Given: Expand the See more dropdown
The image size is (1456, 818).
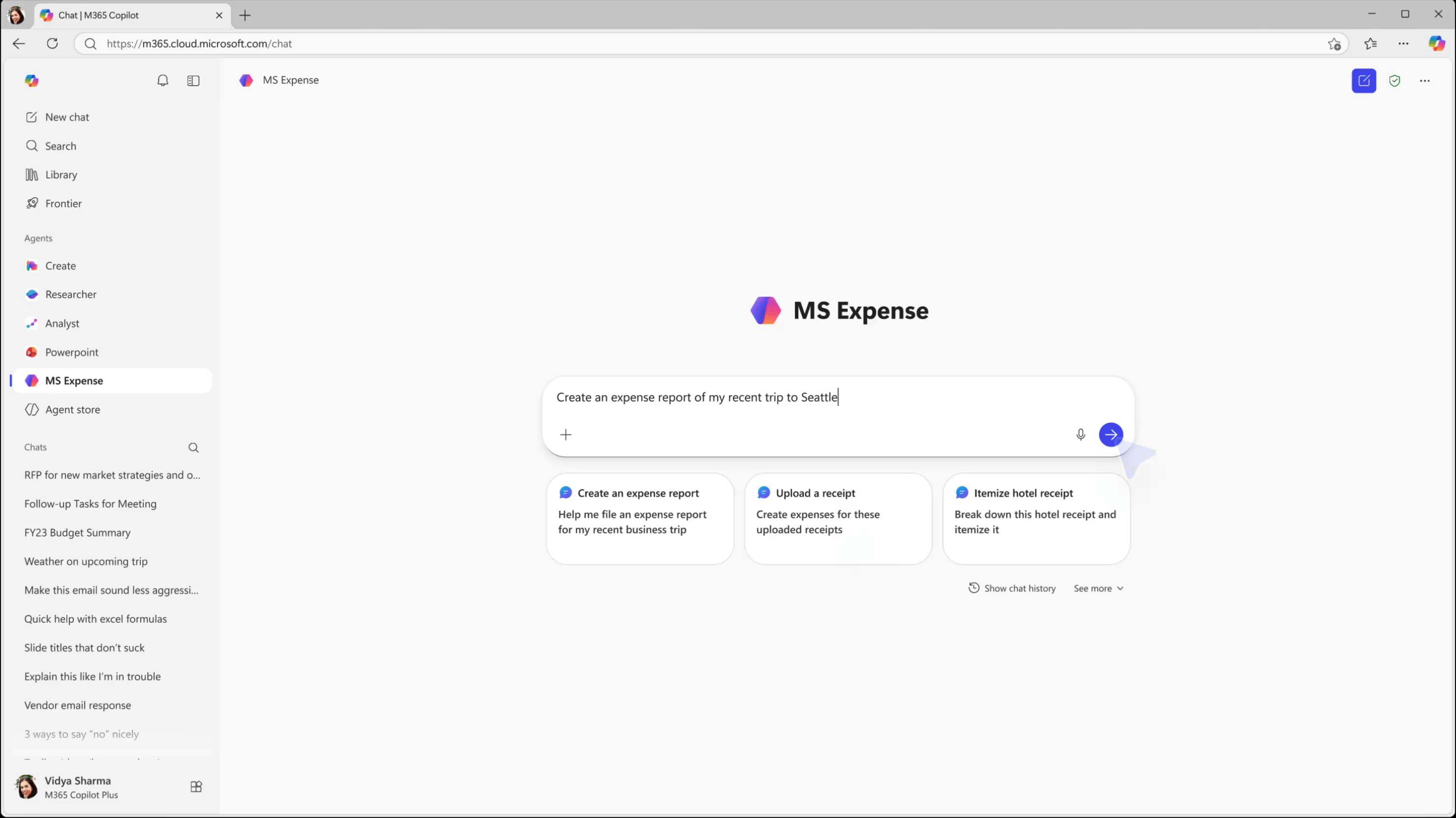Looking at the screenshot, I should point(1098,588).
